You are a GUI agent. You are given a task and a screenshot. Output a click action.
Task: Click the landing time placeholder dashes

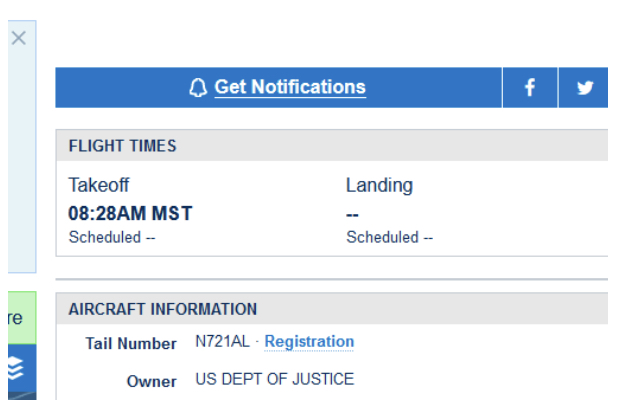(352, 213)
